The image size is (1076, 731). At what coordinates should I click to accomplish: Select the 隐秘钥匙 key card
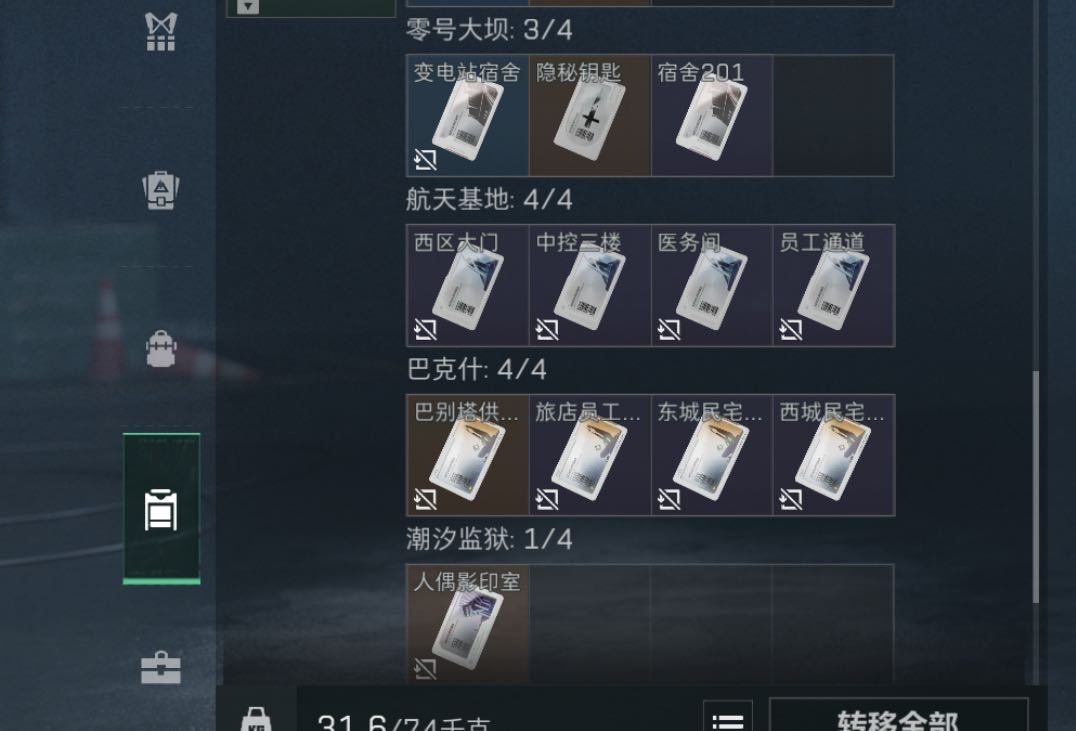point(589,115)
